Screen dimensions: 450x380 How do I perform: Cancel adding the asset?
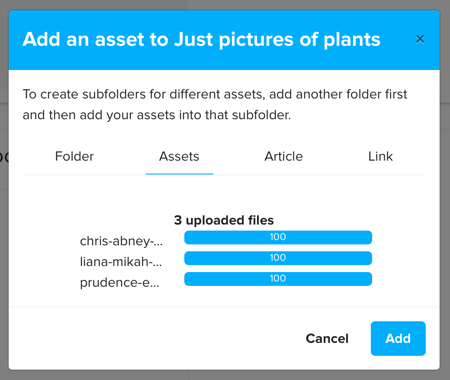(x=327, y=338)
